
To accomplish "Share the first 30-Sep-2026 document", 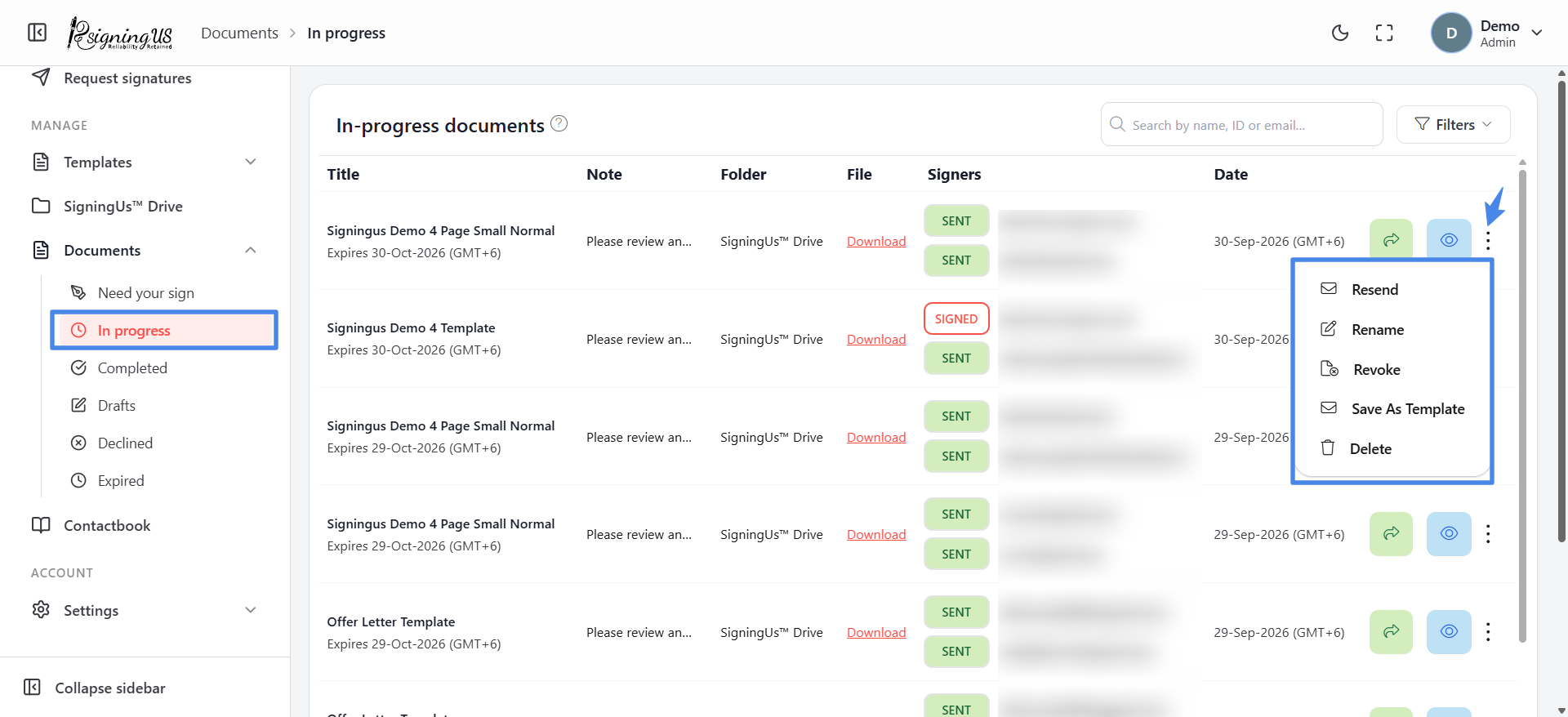I will pyautogui.click(x=1391, y=240).
